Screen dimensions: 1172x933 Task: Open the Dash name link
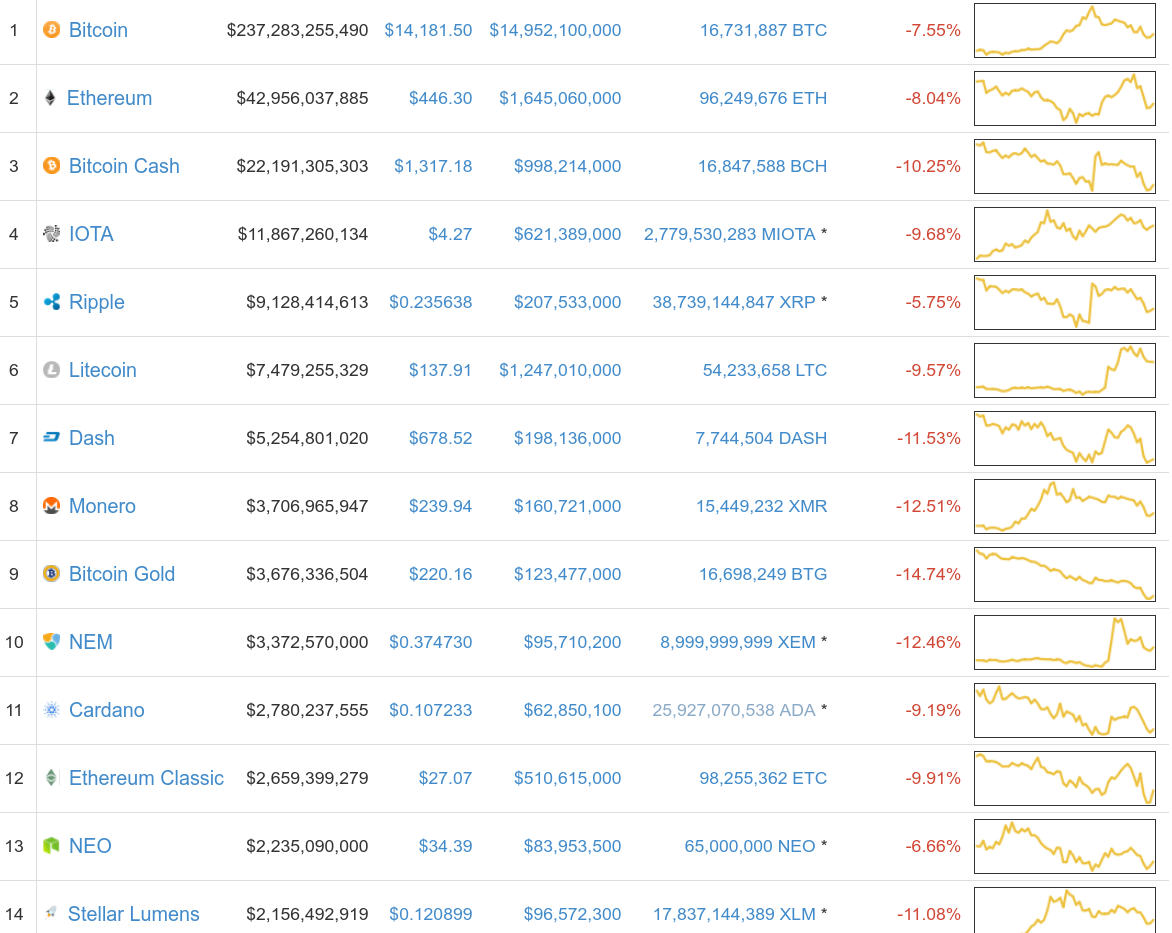(91, 438)
